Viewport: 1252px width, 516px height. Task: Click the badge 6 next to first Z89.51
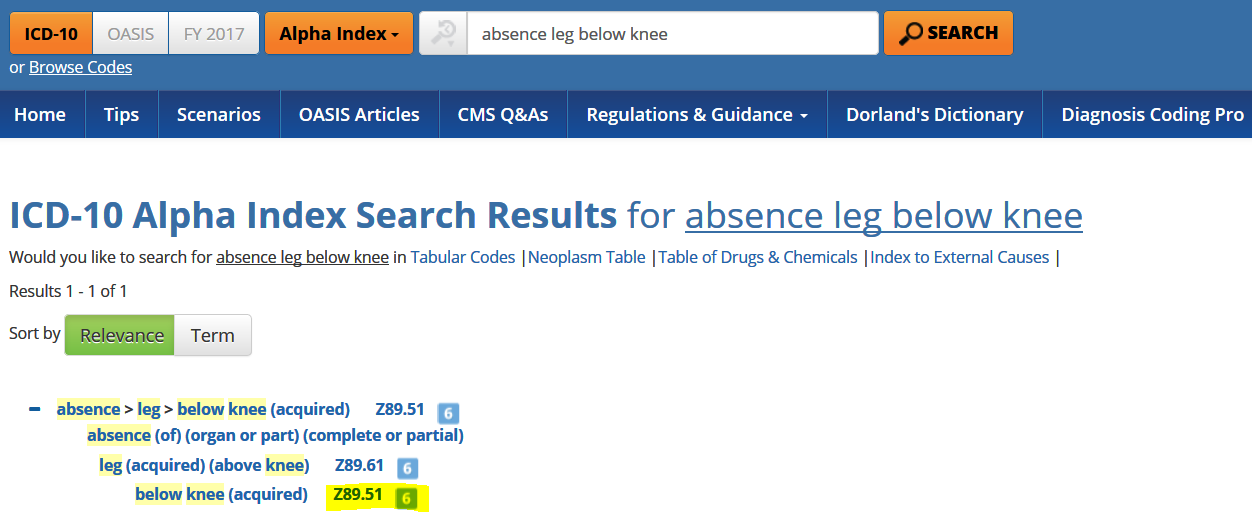point(448,412)
